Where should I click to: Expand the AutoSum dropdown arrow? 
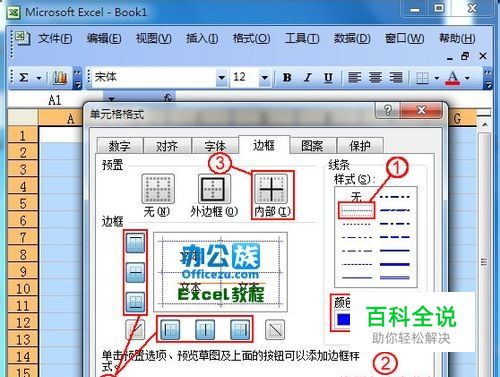click(39, 78)
